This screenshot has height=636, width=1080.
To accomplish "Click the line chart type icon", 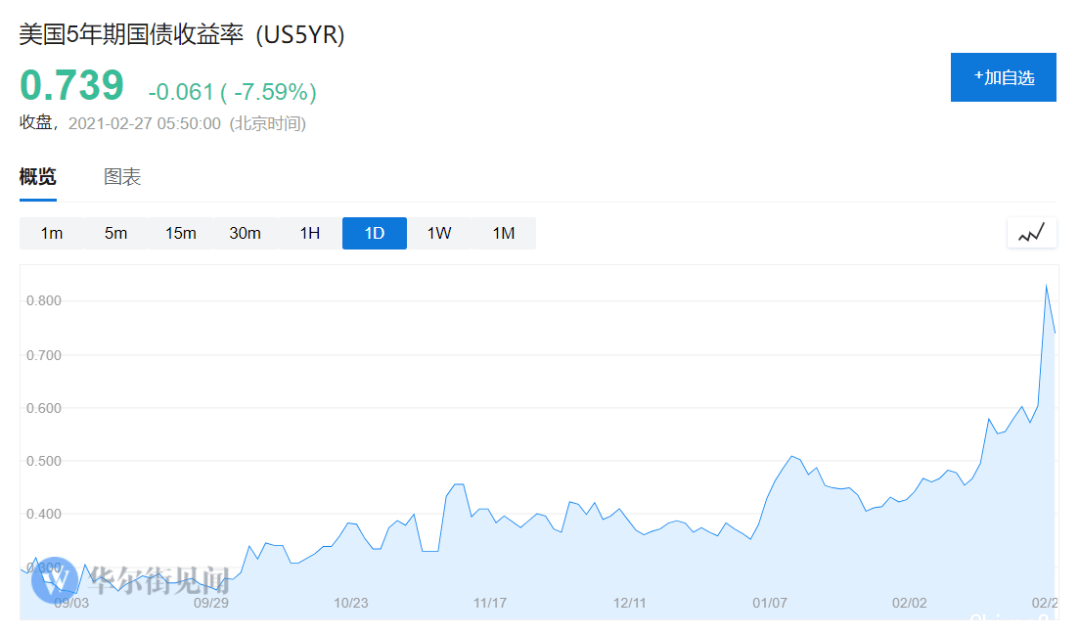I will click(1031, 233).
